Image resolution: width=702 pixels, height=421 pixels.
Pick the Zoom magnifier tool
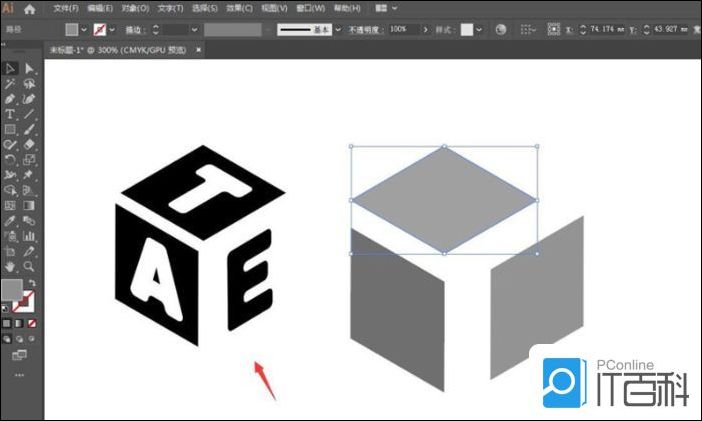pyautogui.click(x=29, y=266)
